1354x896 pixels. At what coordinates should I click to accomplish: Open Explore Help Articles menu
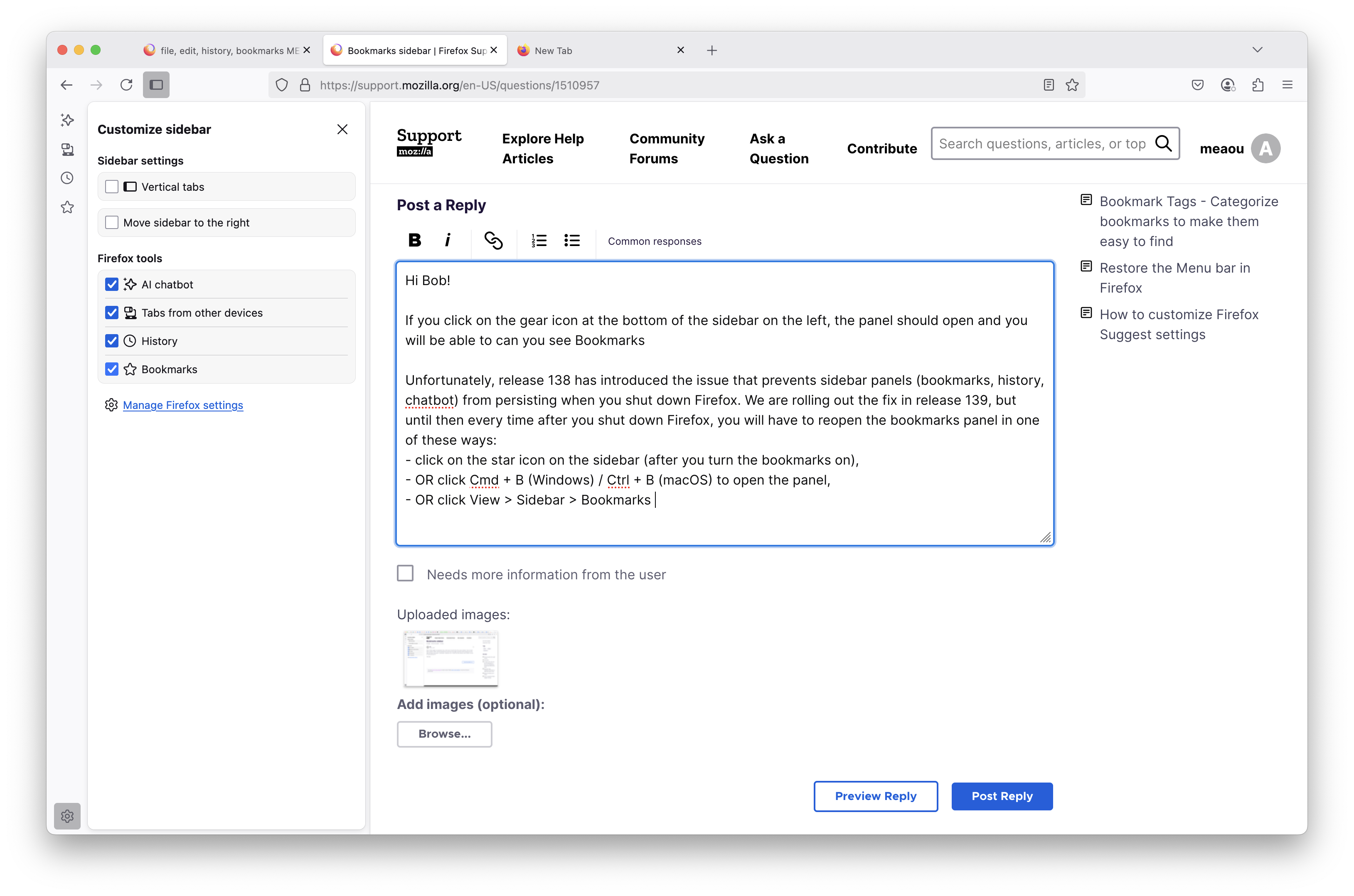click(543, 149)
